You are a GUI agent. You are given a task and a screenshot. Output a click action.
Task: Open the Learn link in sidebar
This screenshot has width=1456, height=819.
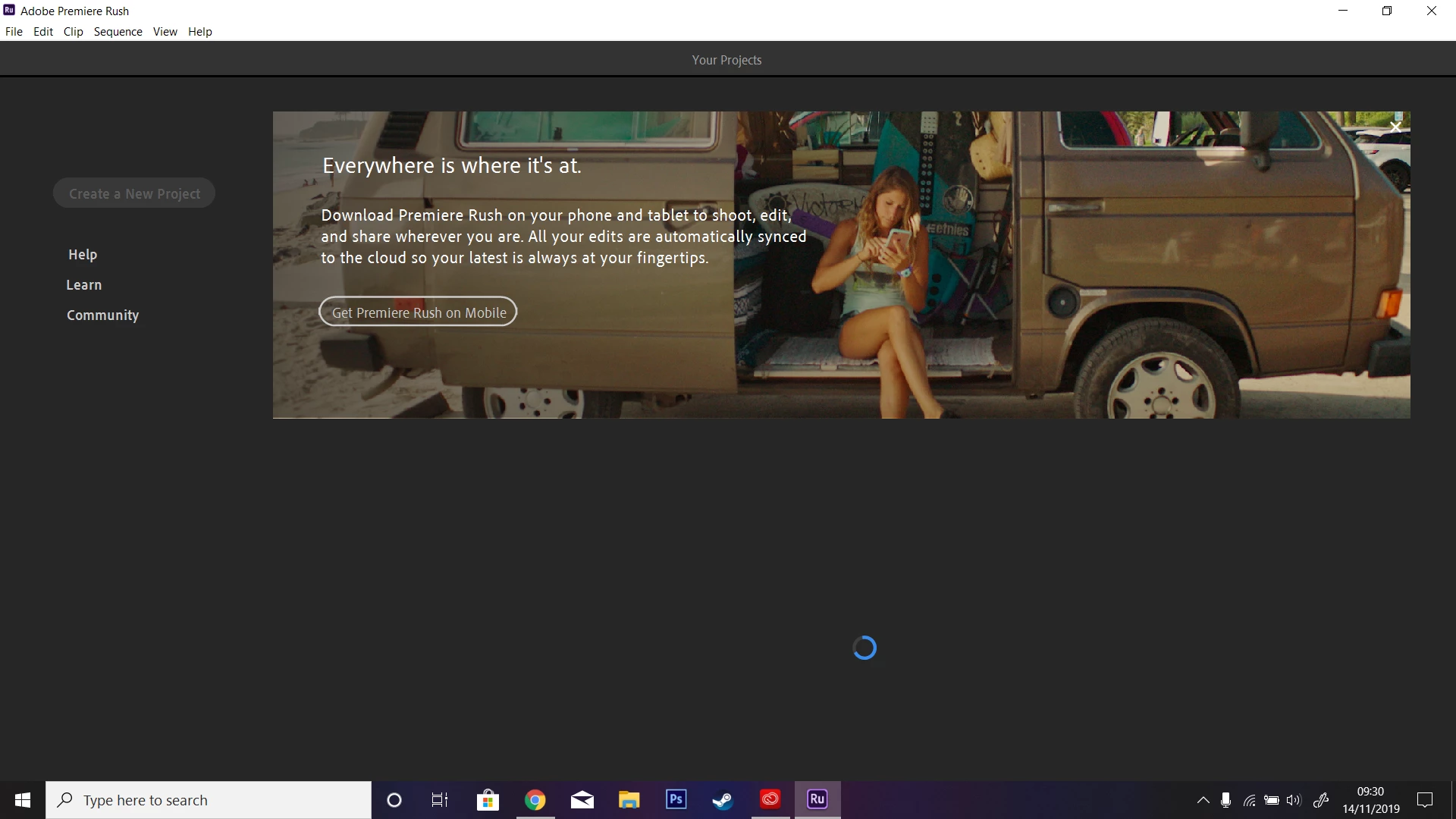pos(83,285)
